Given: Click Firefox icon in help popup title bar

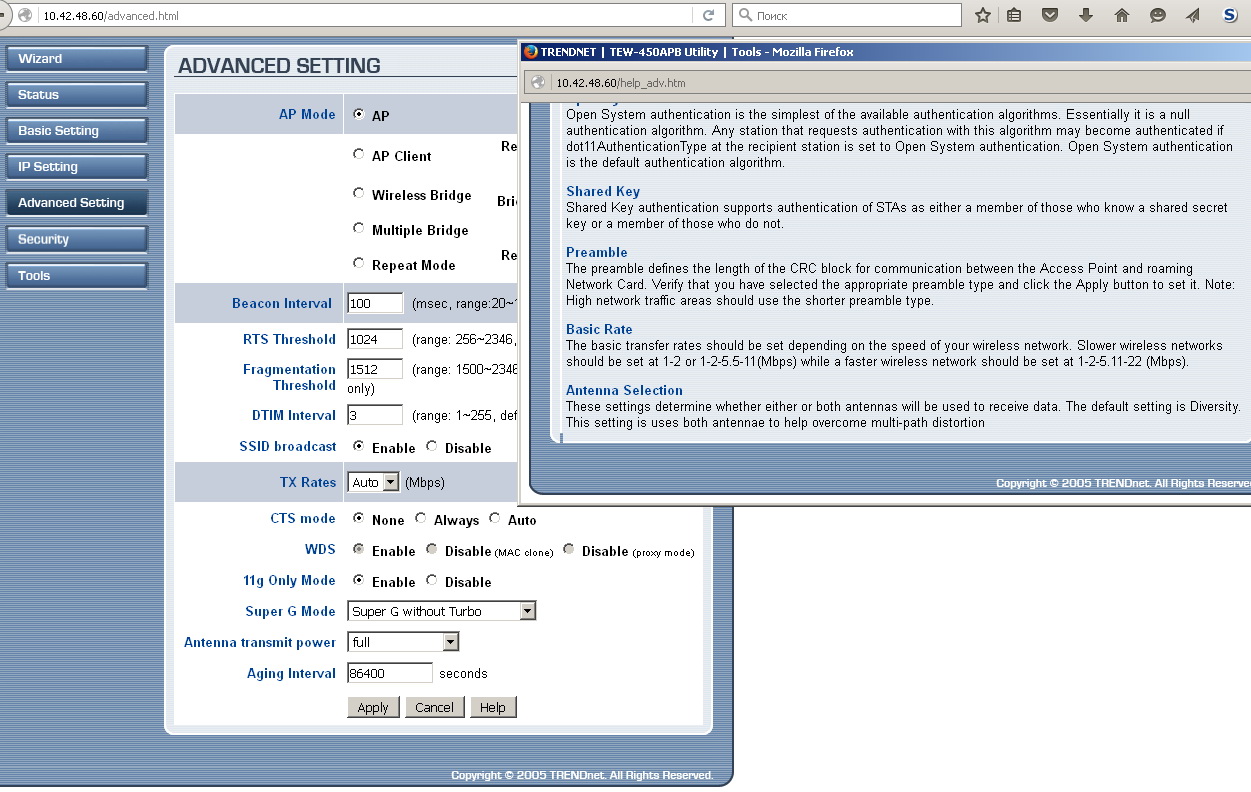Looking at the screenshot, I should 531,52.
